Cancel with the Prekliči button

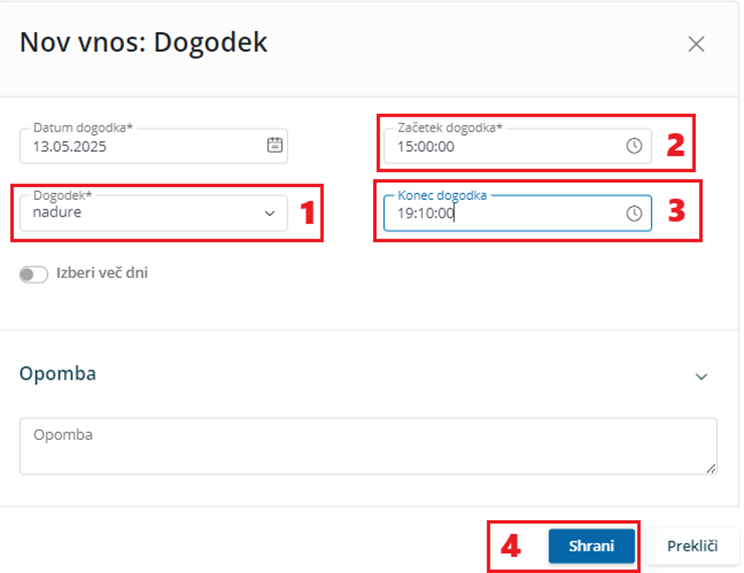click(x=692, y=546)
